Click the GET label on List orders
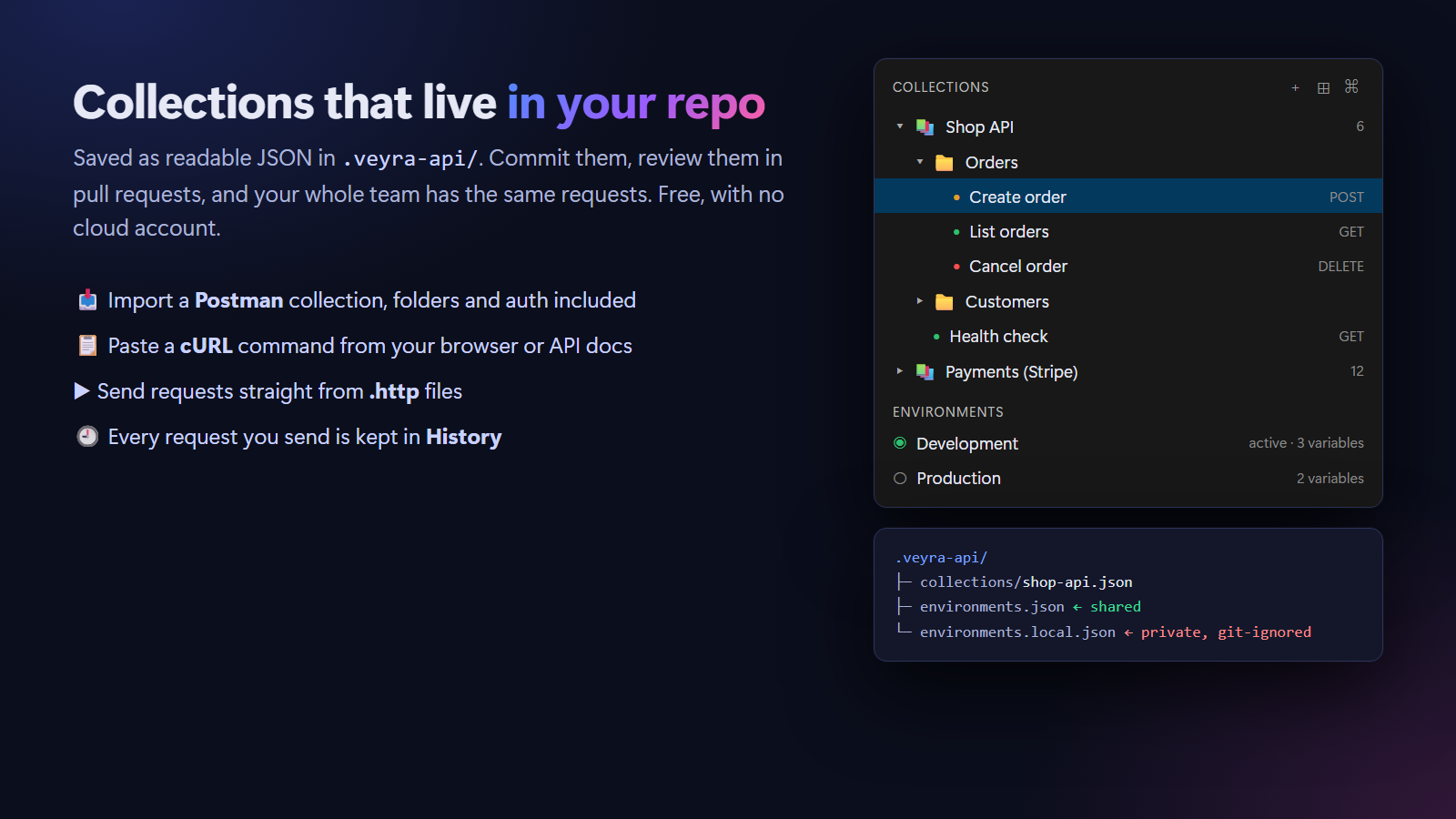The image size is (1456, 819). [x=1351, y=232]
